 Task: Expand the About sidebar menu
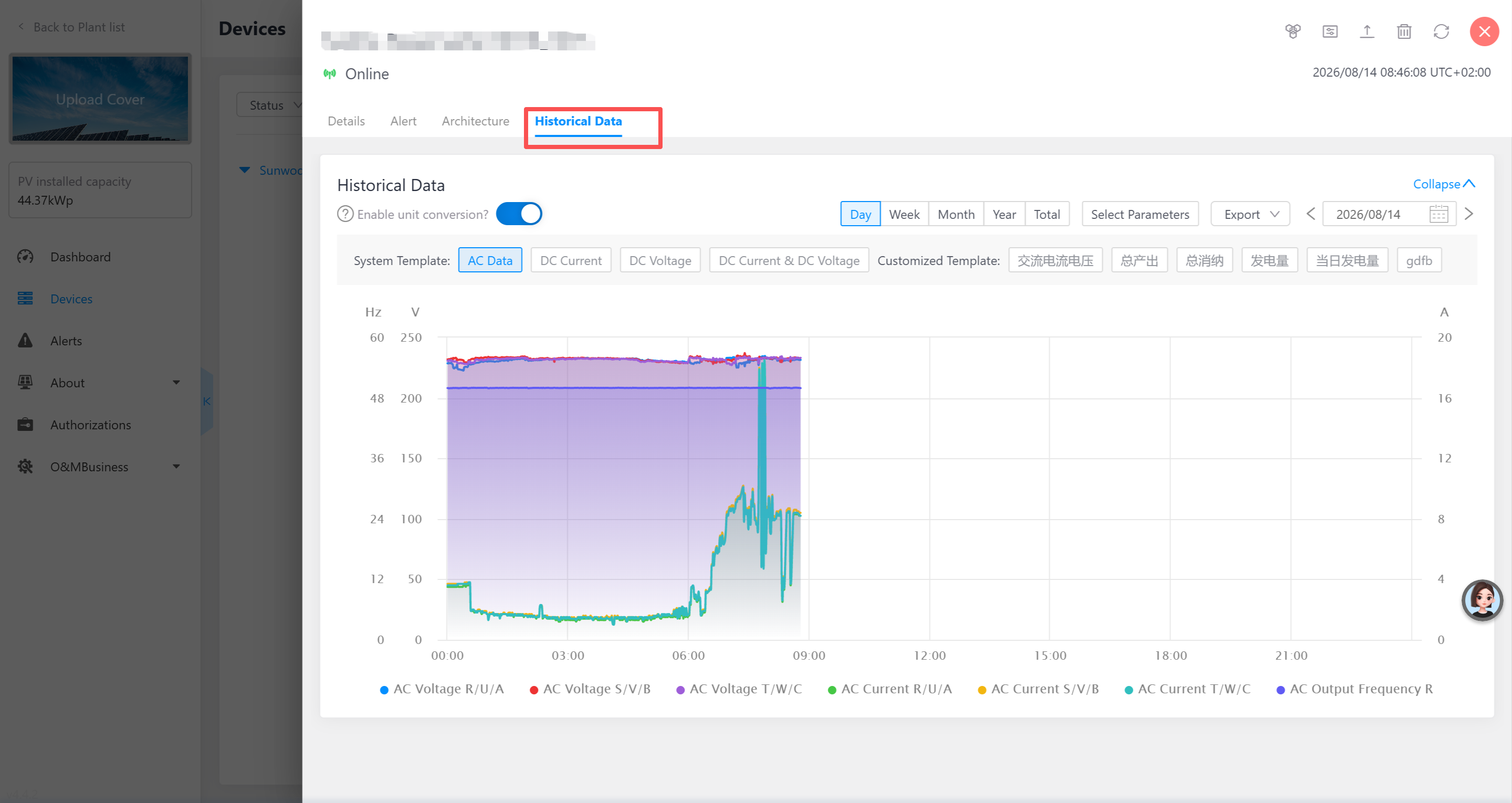click(176, 383)
